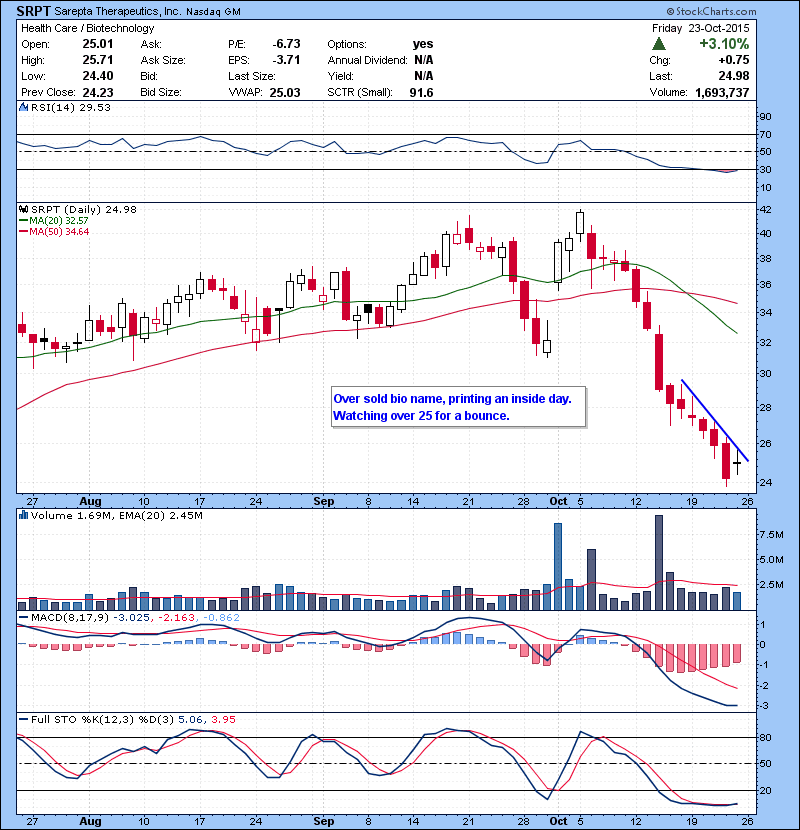800x830 pixels.
Task: Click the stochastic %D value 3.95
Action: click(223, 719)
